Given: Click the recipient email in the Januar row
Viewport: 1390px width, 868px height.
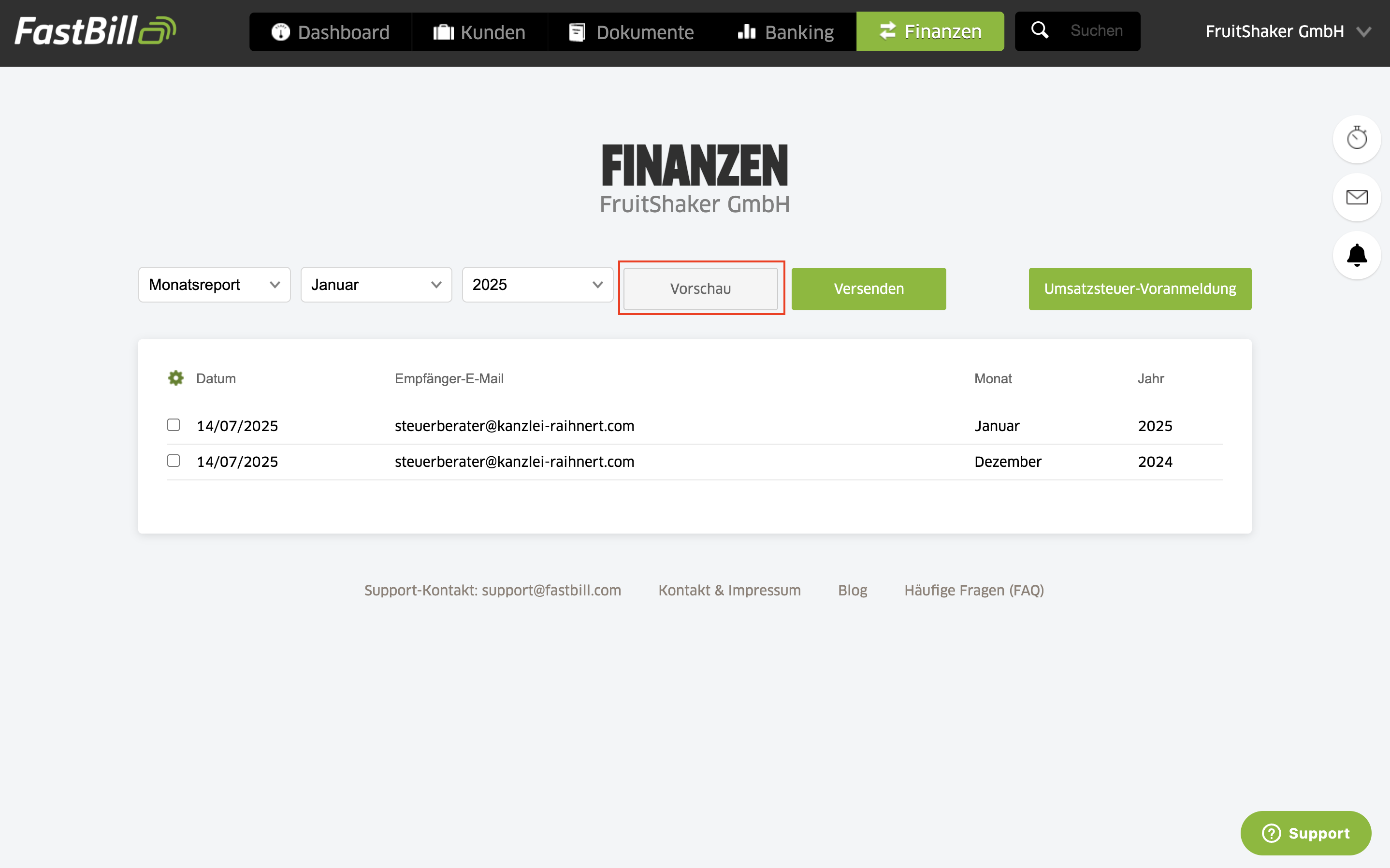Looking at the screenshot, I should (514, 426).
